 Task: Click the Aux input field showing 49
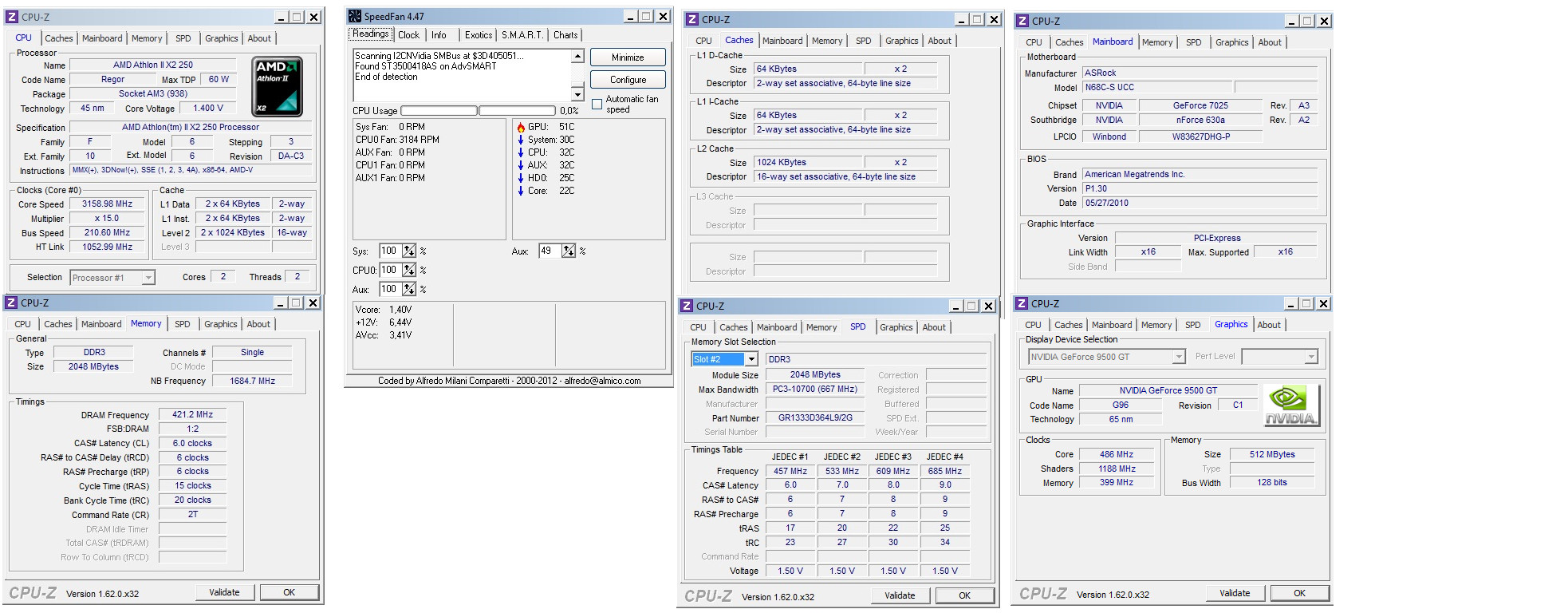[x=550, y=251]
